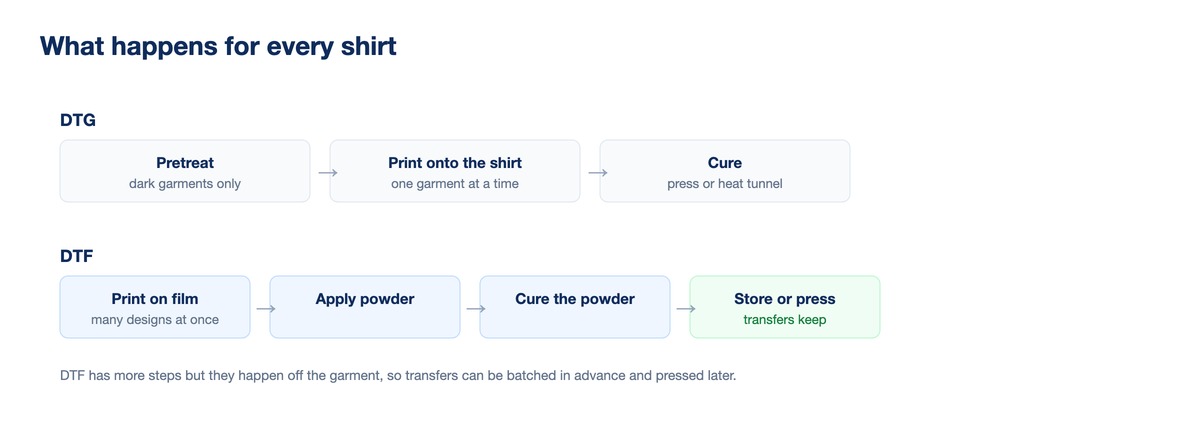Click the 'dark garments only' subtitle
This screenshot has width=1200, height=426.
(x=185, y=184)
